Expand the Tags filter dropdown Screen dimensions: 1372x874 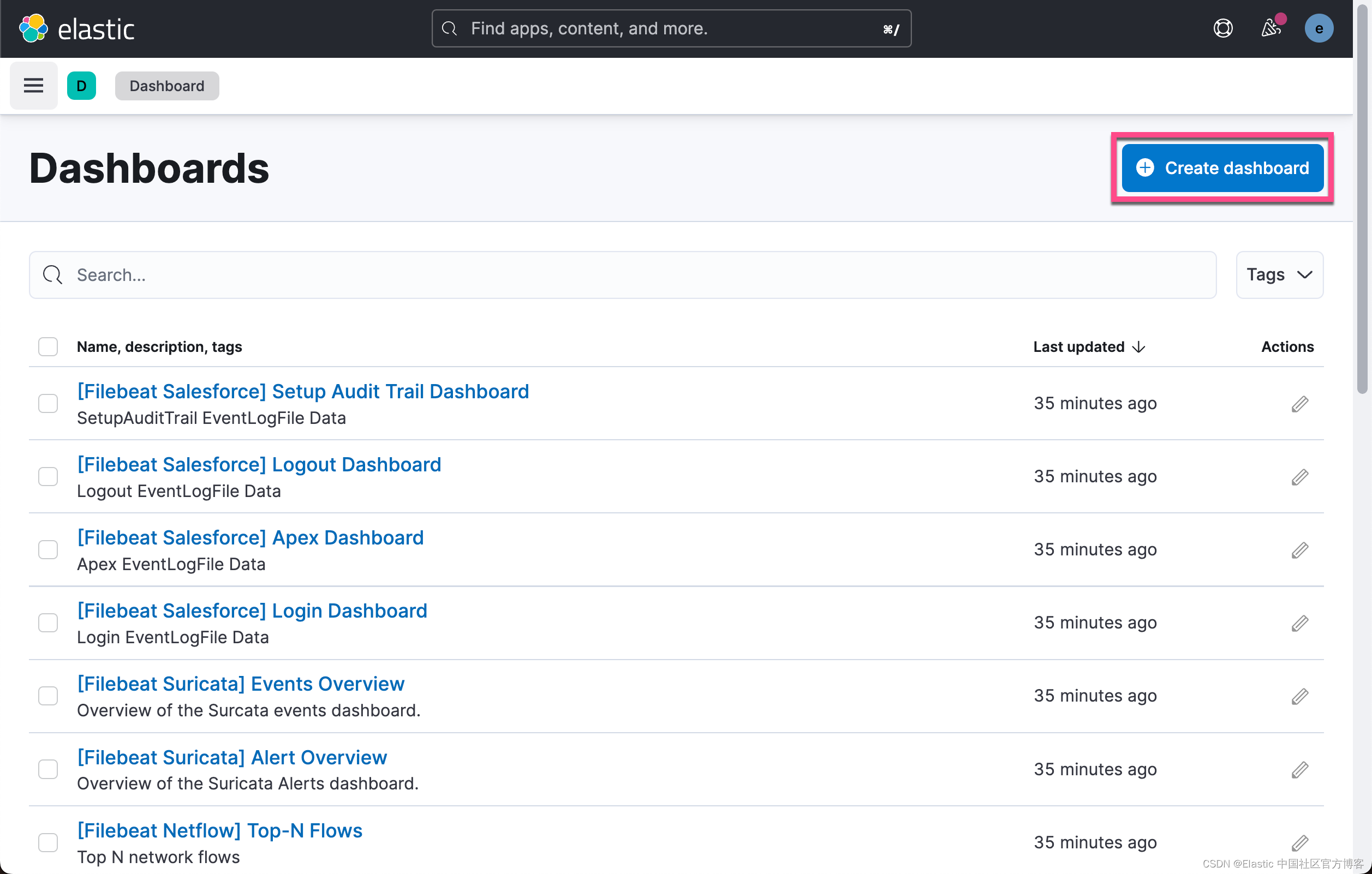point(1279,274)
